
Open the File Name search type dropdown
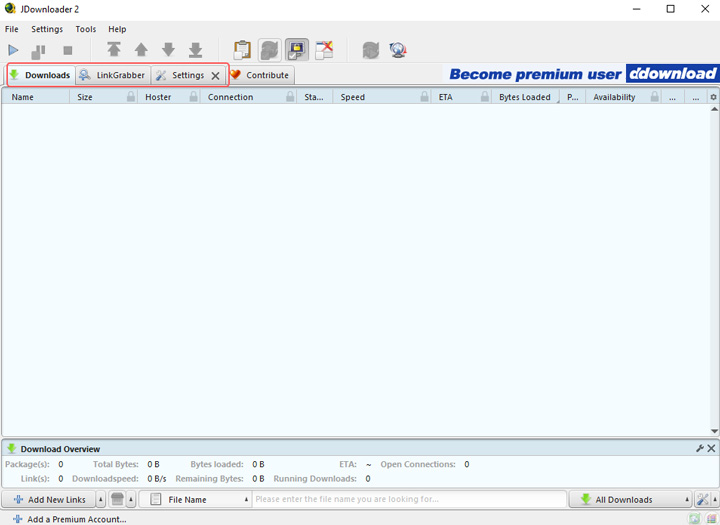click(x=196, y=499)
